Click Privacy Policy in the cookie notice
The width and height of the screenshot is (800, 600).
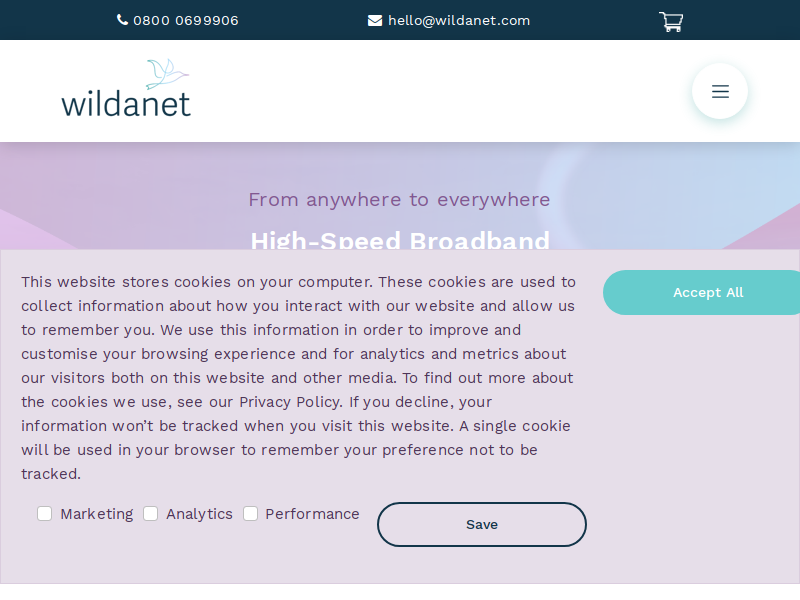coord(290,402)
